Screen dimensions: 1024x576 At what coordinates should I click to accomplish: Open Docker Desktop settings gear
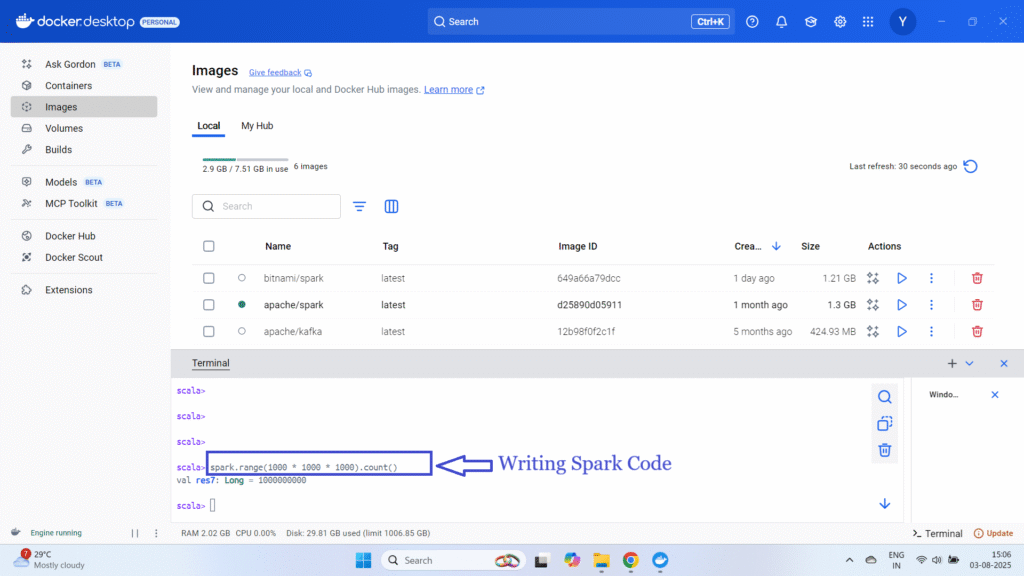pyautogui.click(x=840, y=22)
